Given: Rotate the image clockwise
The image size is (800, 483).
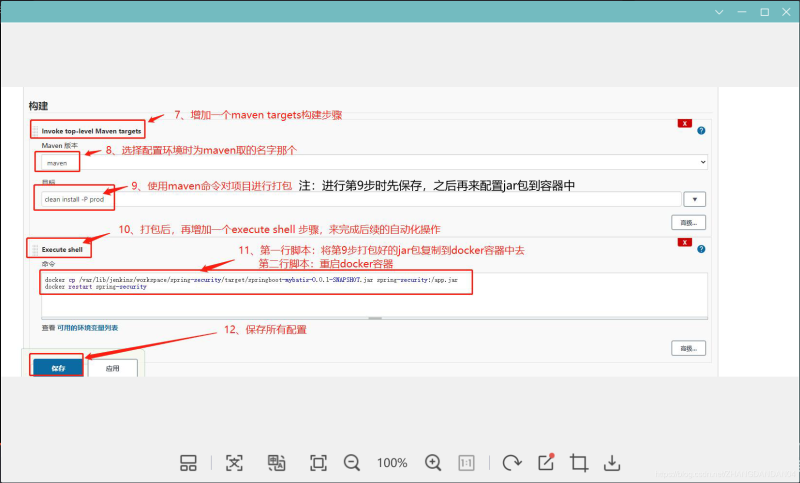Looking at the screenshot, I should [512, 463].
